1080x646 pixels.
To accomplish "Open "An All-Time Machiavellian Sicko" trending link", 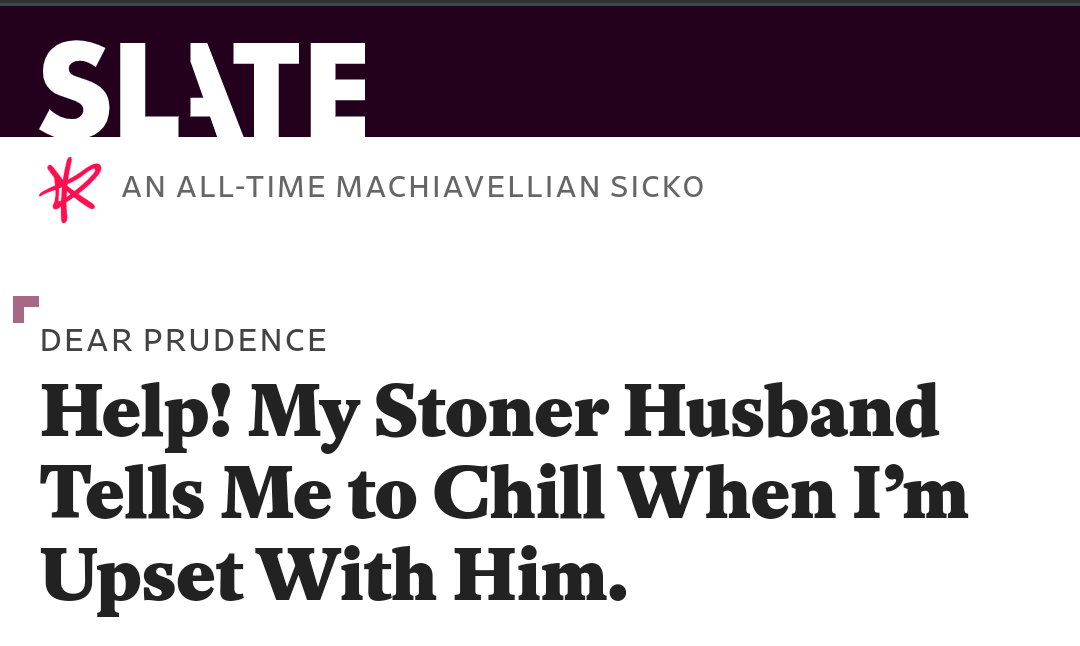I will [x=412, y=187].
